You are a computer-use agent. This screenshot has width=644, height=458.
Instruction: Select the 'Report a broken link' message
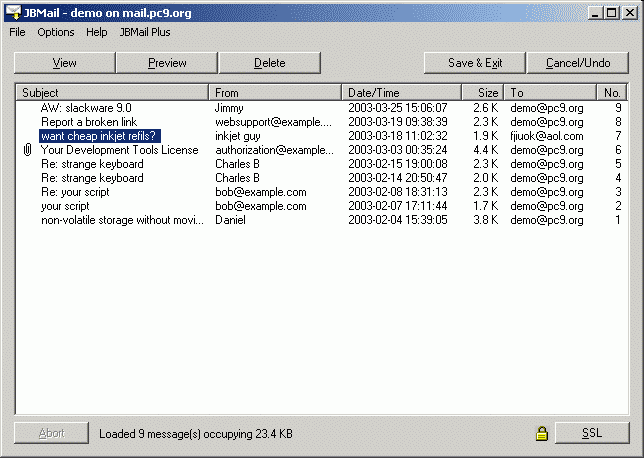coord(91,122)
